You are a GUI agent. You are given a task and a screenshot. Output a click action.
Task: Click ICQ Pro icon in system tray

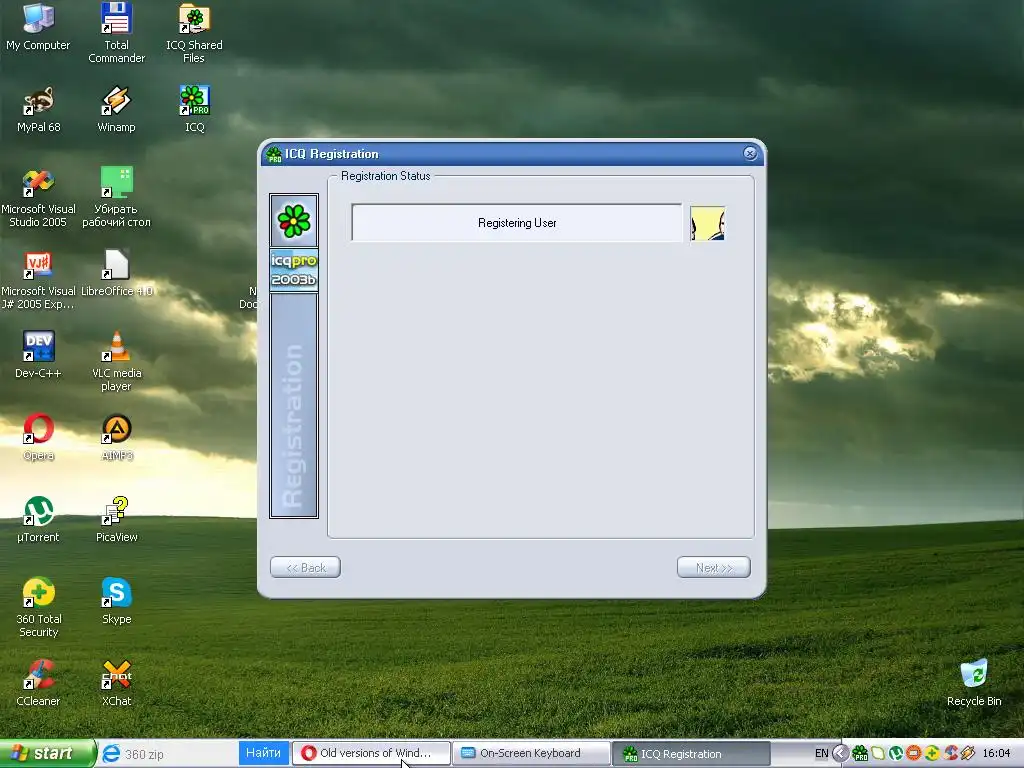(x=860, y=753)
